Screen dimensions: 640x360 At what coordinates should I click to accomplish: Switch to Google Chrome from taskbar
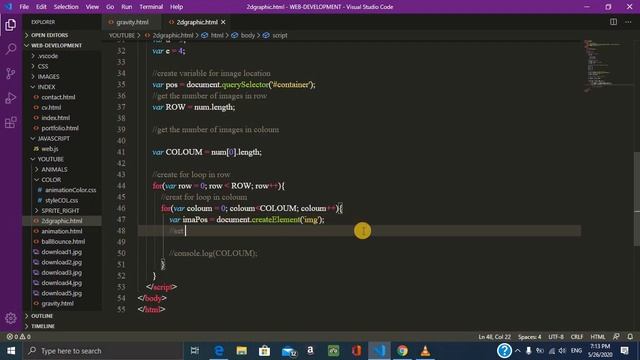(x=402, y=351)
